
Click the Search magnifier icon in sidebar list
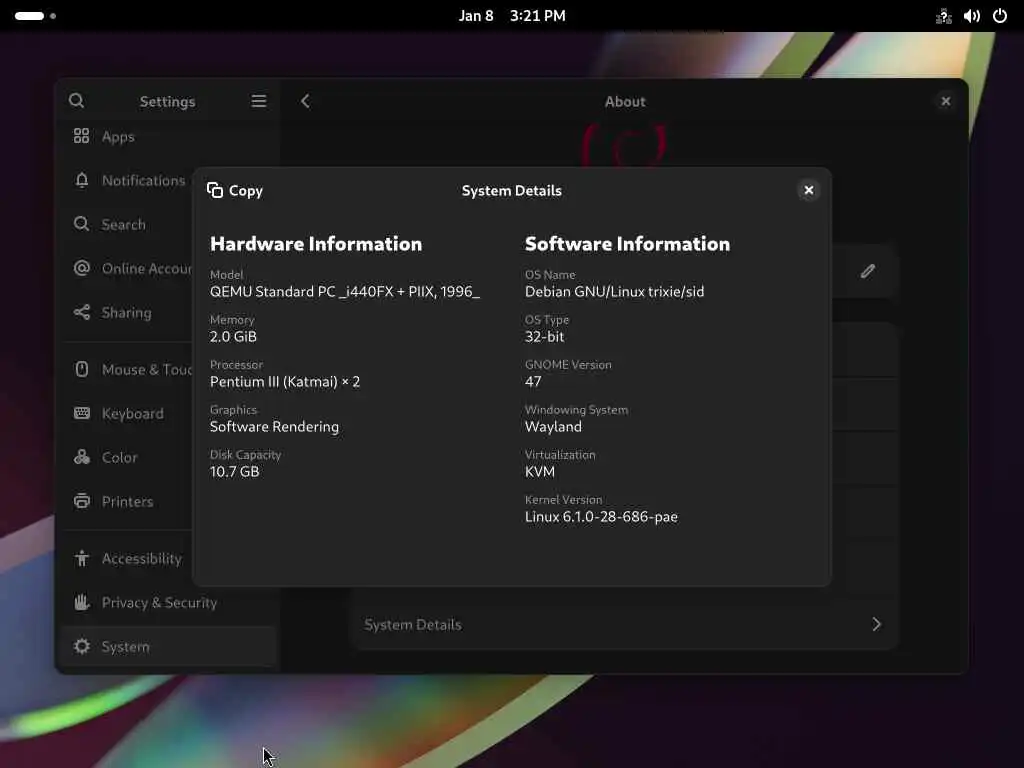click(x=82, y=224)
